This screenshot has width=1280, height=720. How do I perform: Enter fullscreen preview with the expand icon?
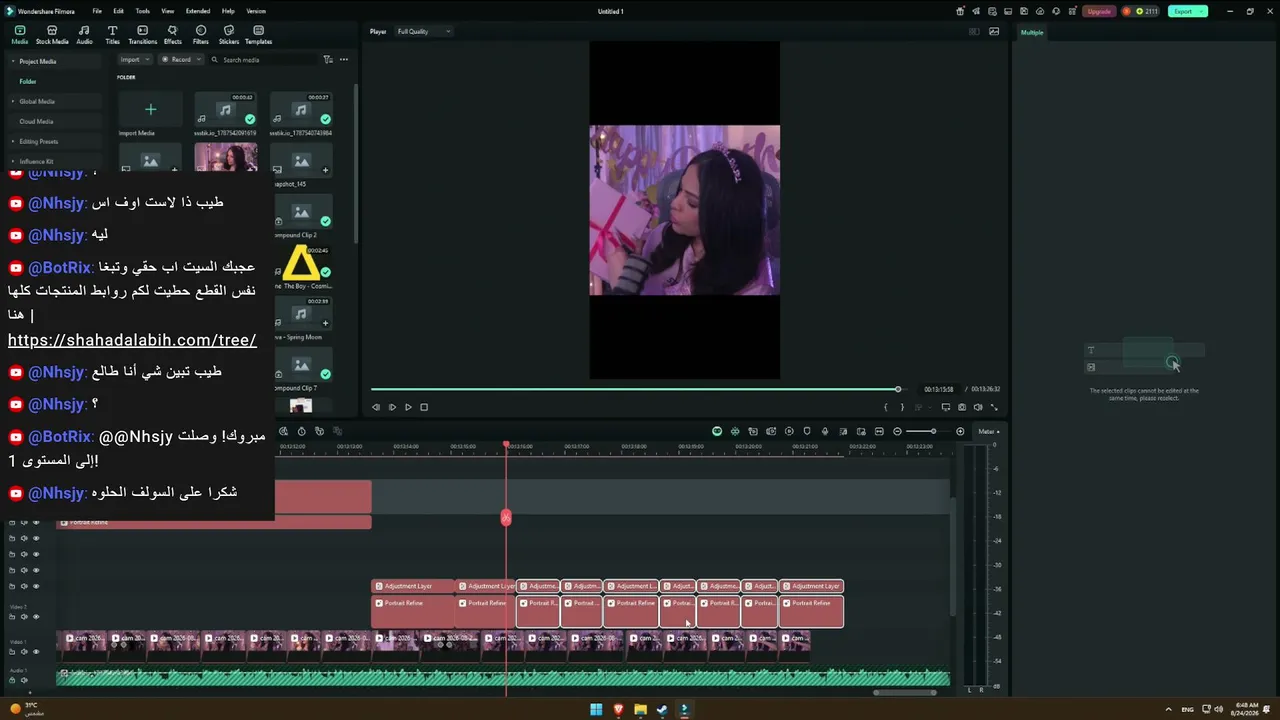tap(994, 407)
